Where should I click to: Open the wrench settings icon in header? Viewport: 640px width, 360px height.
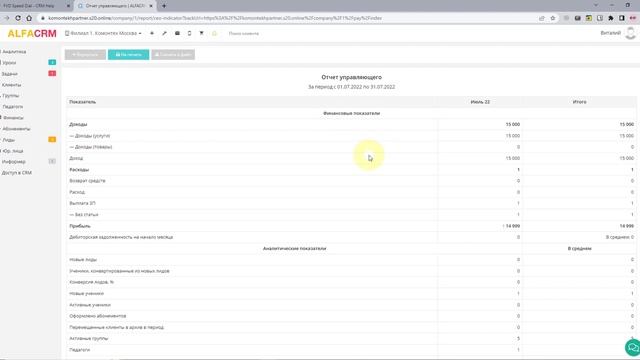(x=164, y=33)
